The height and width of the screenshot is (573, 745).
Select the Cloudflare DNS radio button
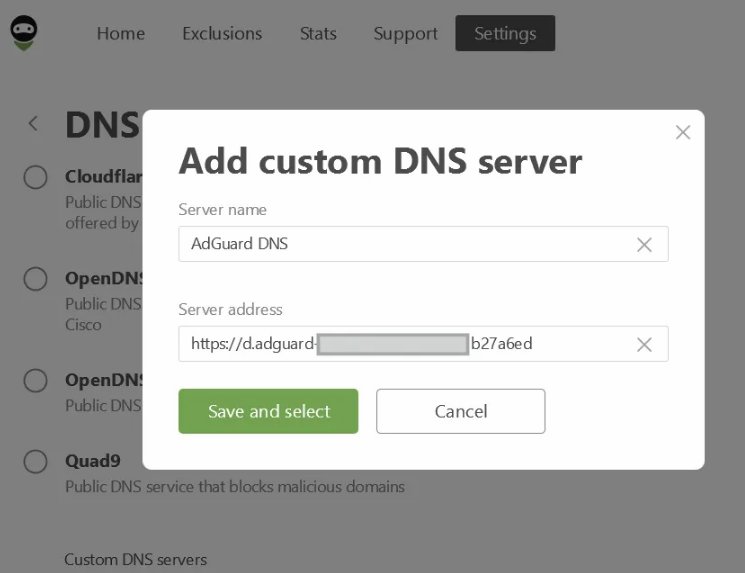pyautogui.click(x=35, y=178)
